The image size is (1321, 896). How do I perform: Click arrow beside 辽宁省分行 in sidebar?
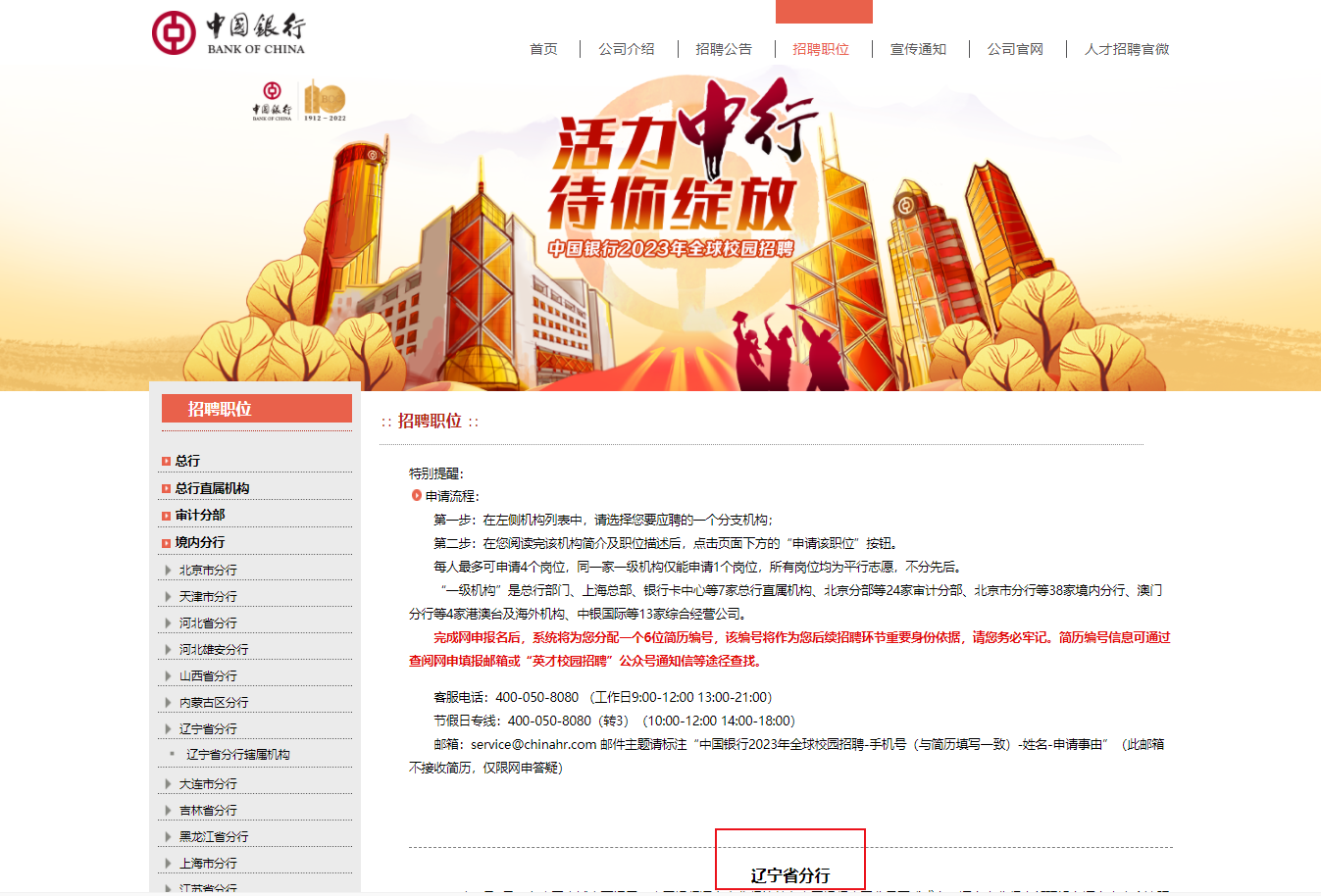pyautogui.click(x=168, y=728)
